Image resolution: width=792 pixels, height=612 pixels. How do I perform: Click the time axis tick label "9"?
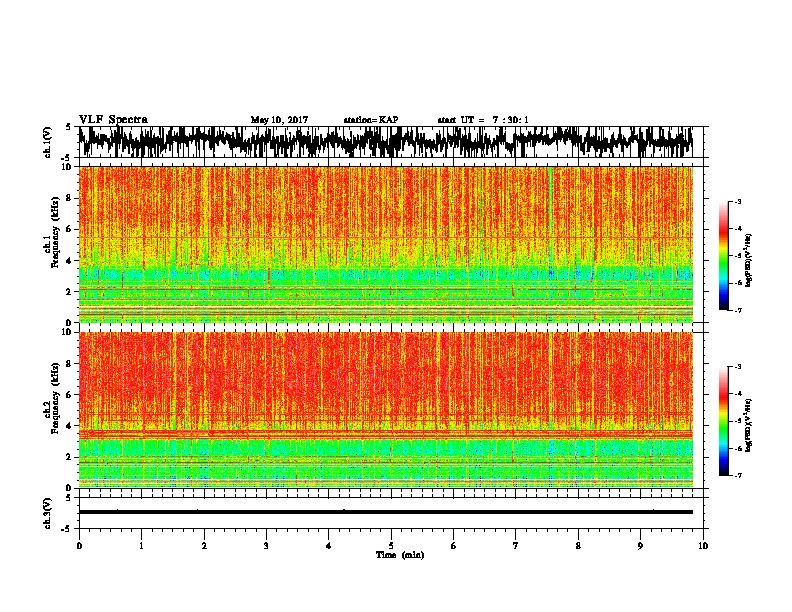tap(640, 546)
